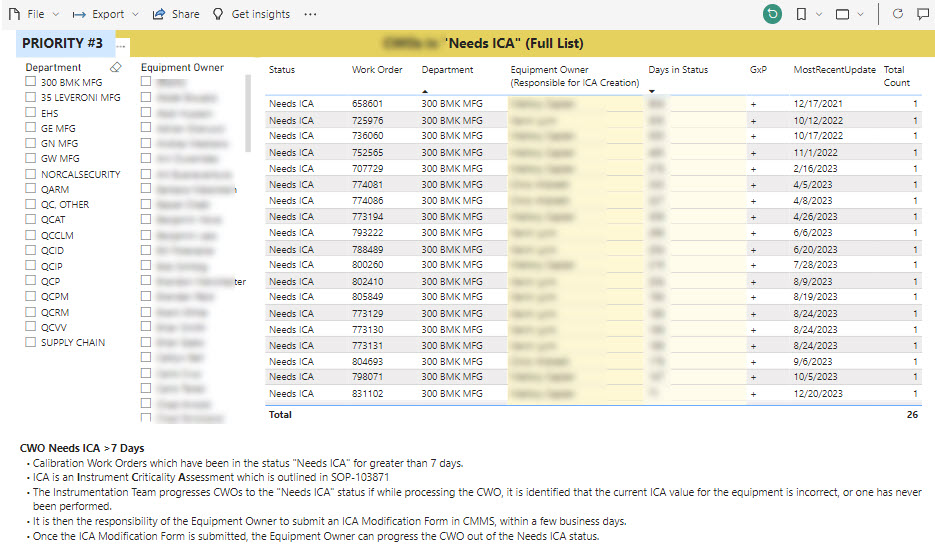
Task: Click the refresh visuals icon
Action: [x=897, y=14]
